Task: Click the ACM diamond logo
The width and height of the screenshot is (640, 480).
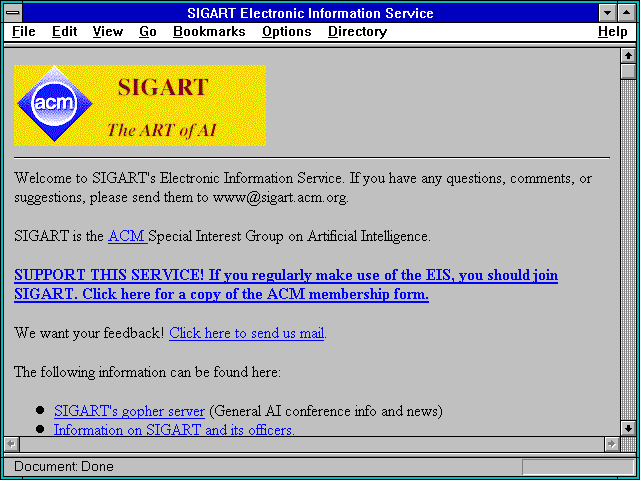Action: (x=54, y=104)
